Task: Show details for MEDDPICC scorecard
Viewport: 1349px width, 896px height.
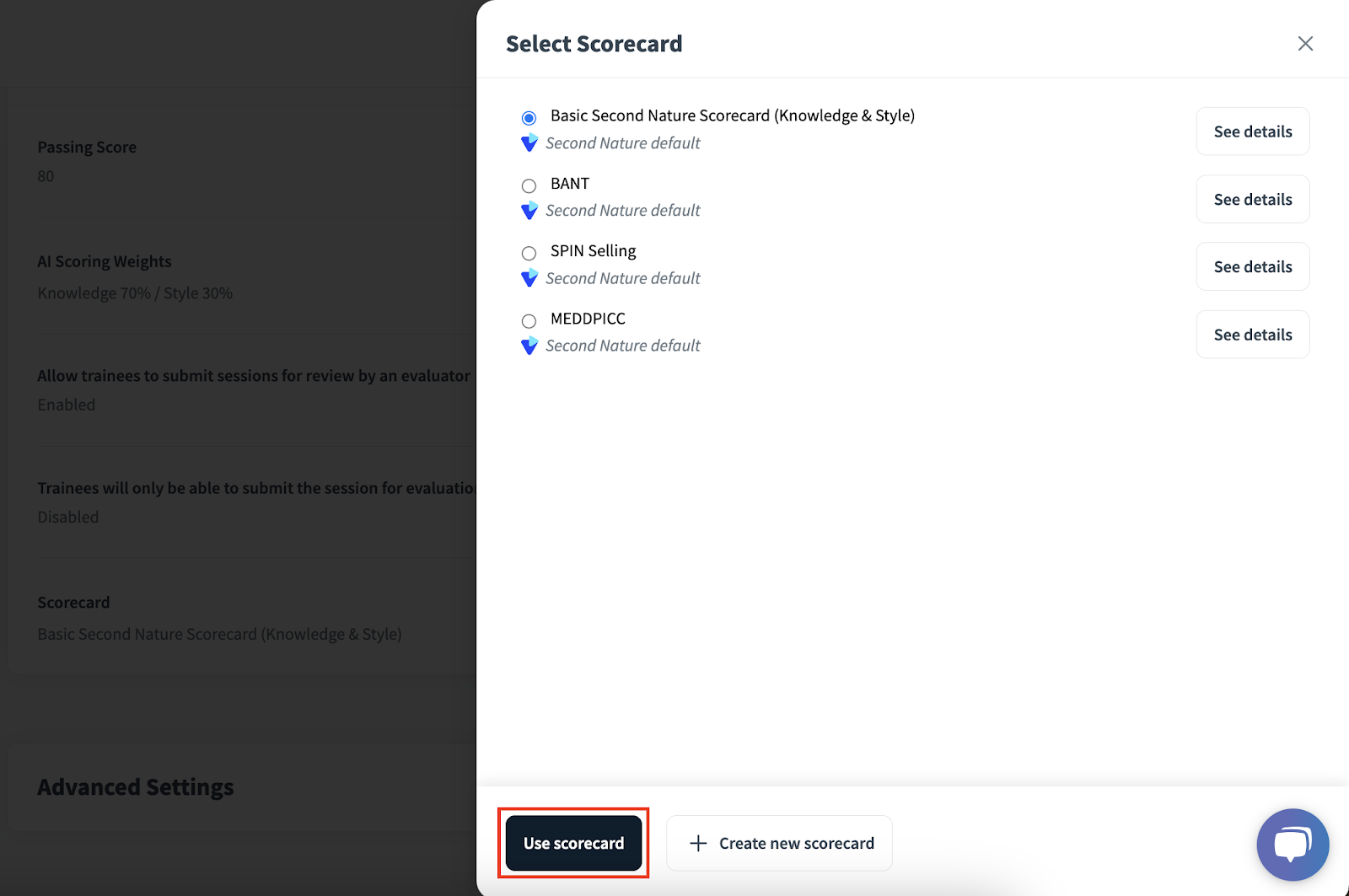Action: [1252, 335]
